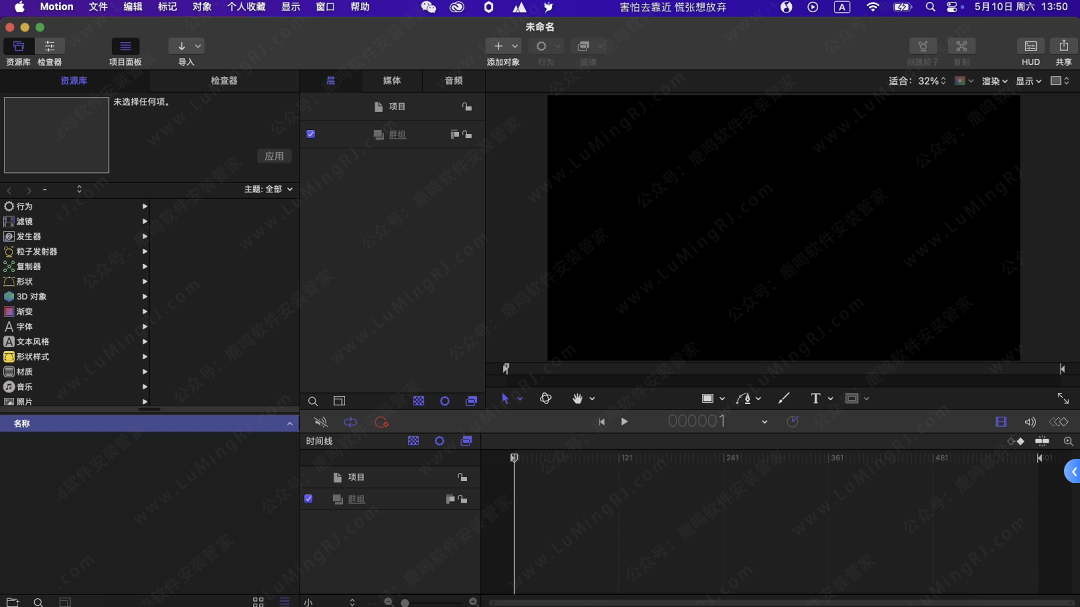Open the 编辑 (Edit) menu
Image resolution: width=1080 pixels, height=607 pixels.
pyautogui.click(x=132, y=7)
